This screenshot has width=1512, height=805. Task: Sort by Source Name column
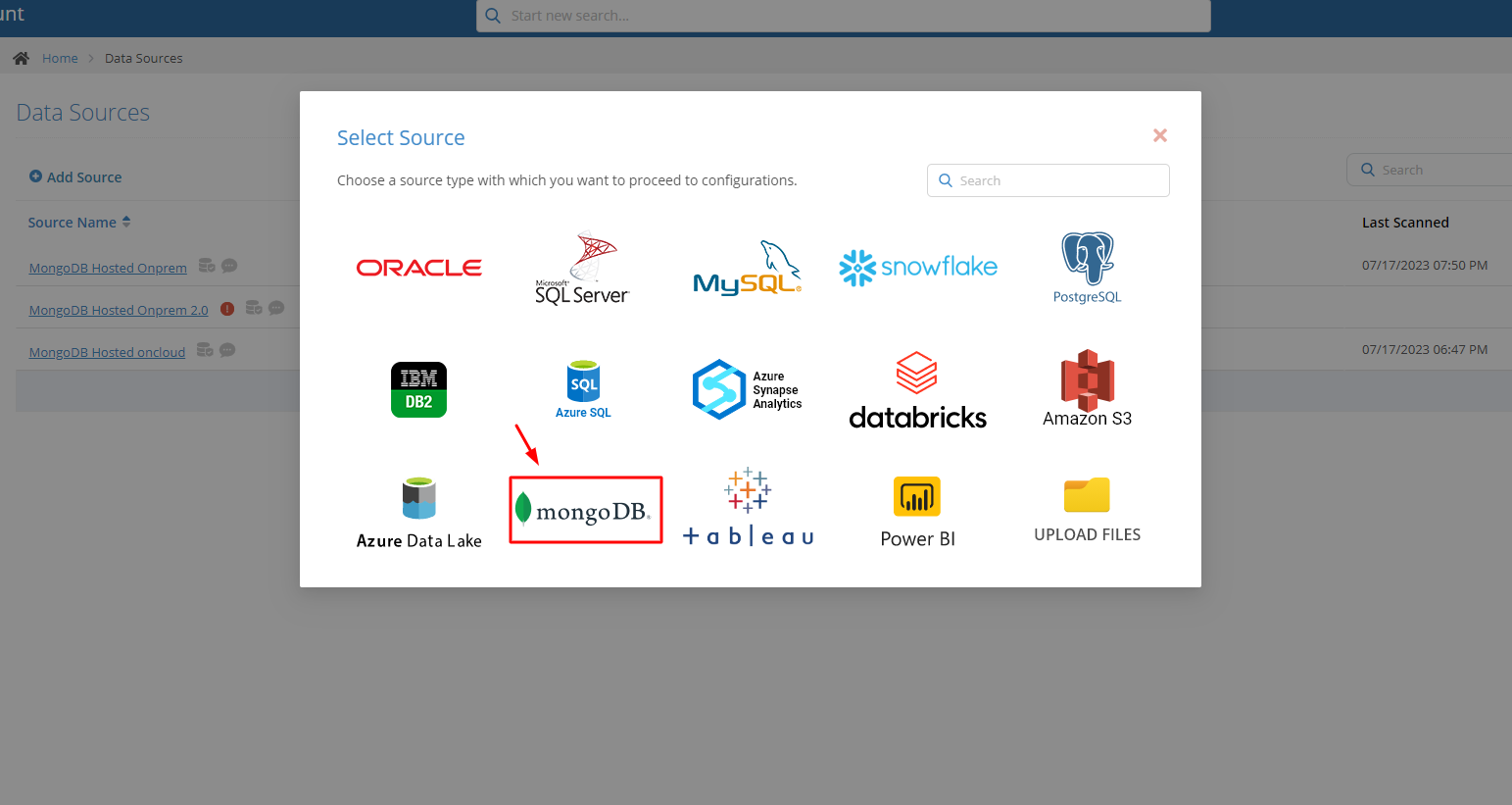[x=79, y=223]
